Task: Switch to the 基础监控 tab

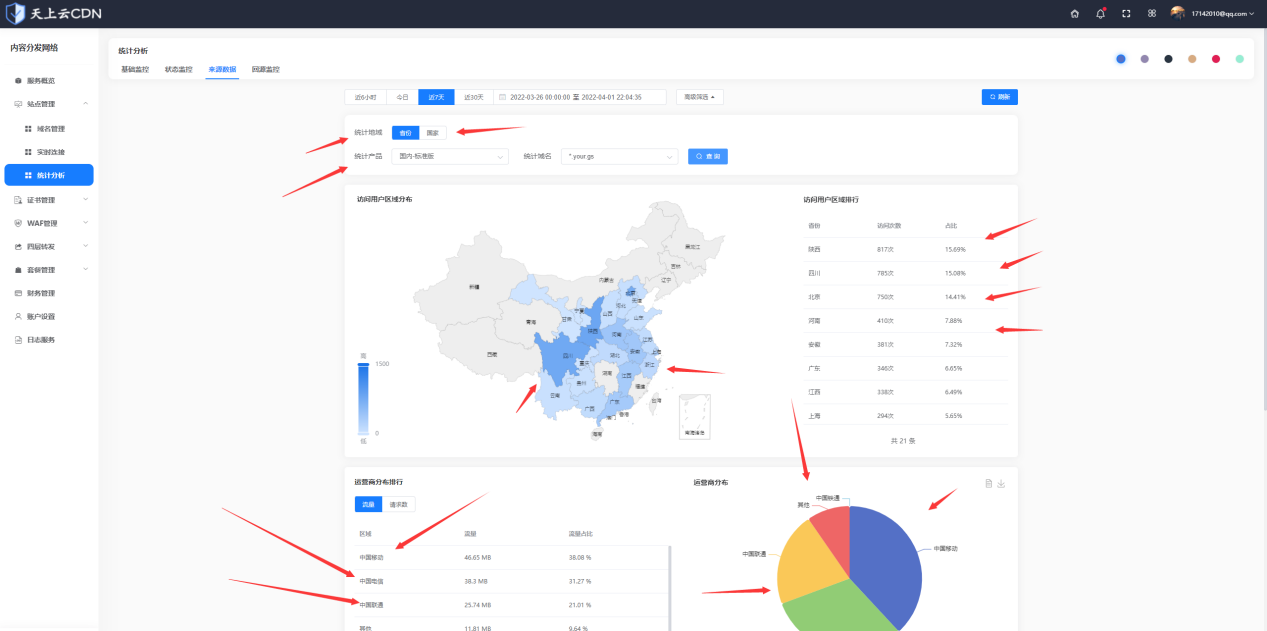Action: tap(134, 70)
